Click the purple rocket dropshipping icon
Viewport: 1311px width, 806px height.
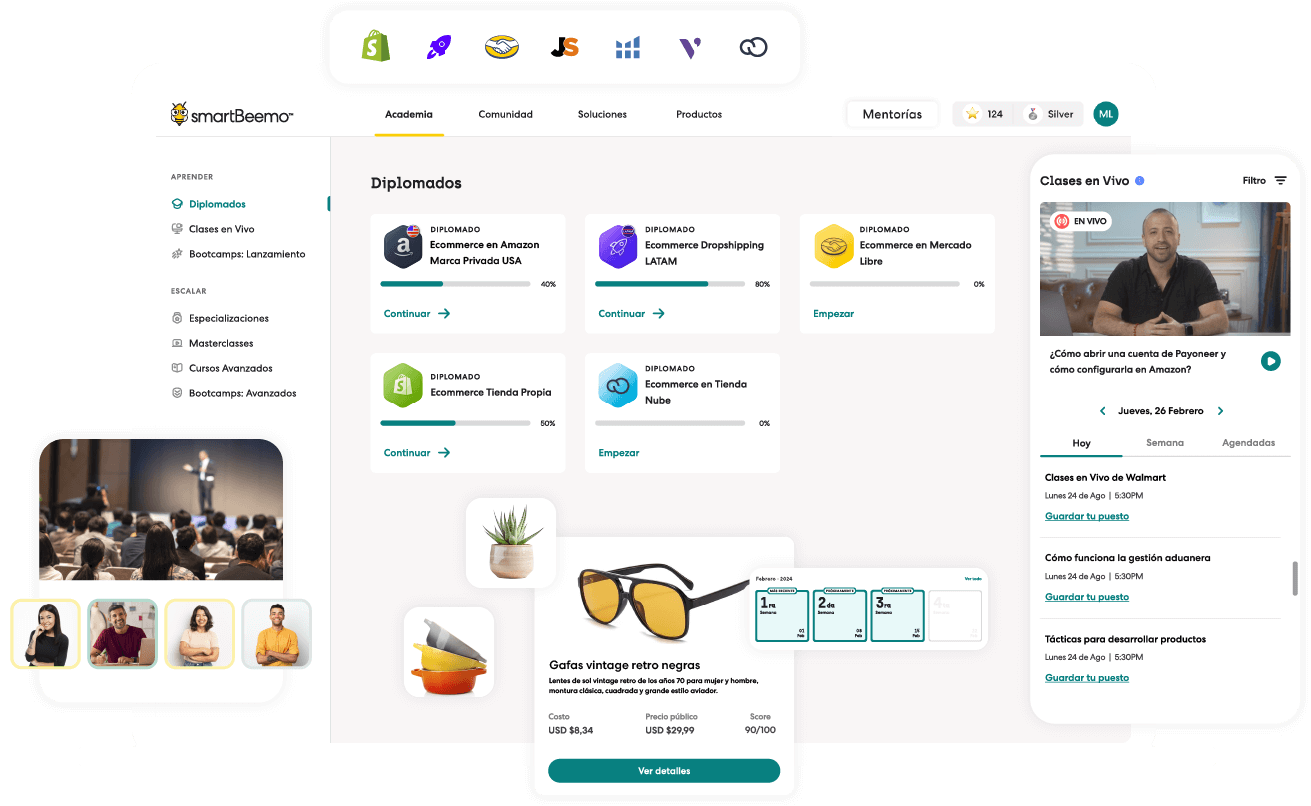click(439, 47)
